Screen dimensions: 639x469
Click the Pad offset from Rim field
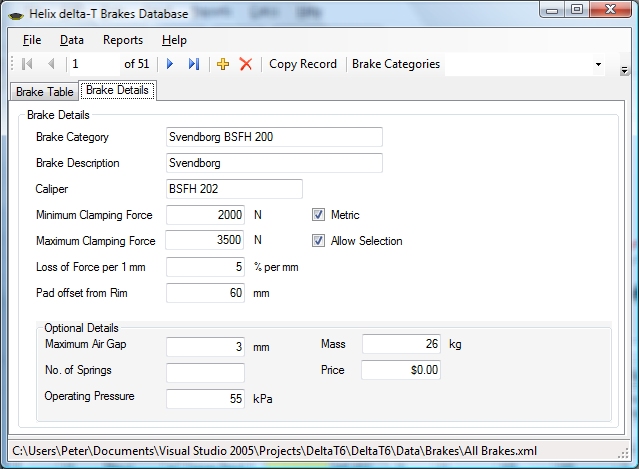[x=205, y=293]
